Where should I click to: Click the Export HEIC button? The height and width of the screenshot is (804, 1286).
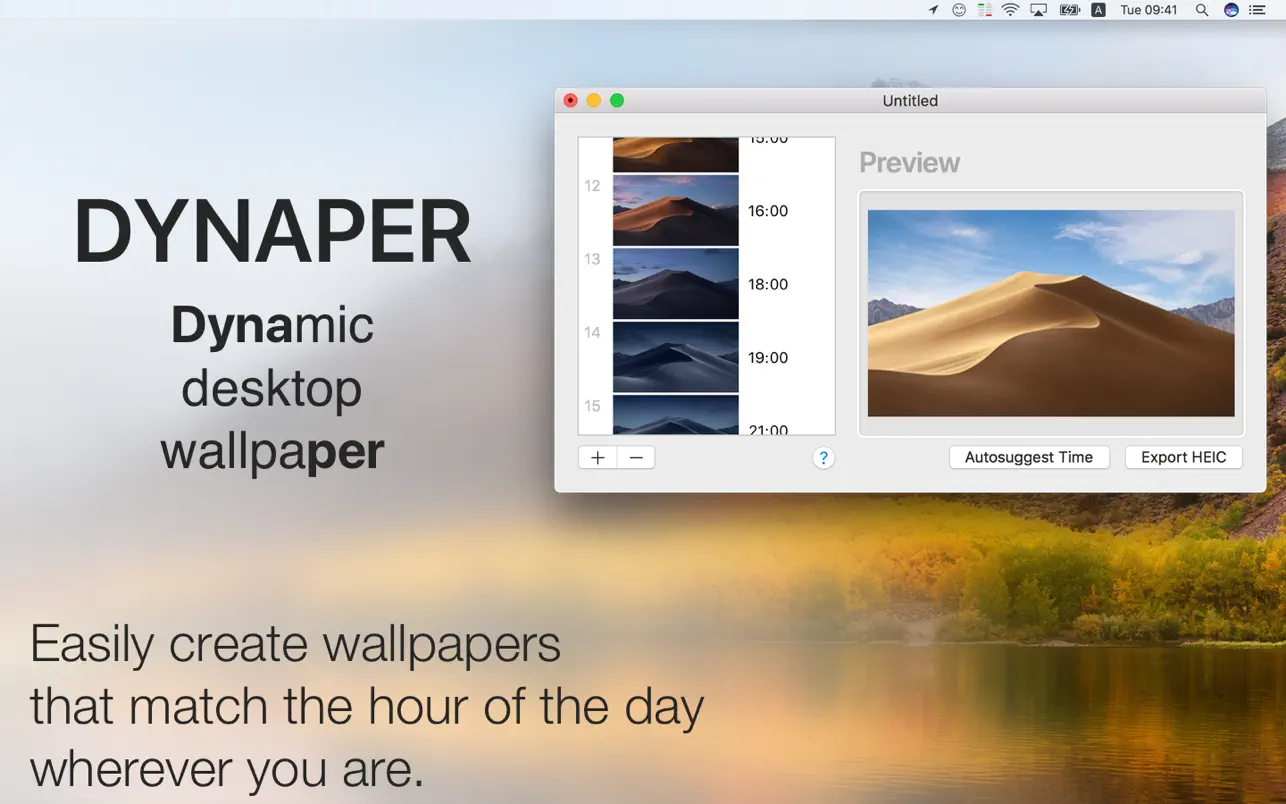pos(1183,457)
